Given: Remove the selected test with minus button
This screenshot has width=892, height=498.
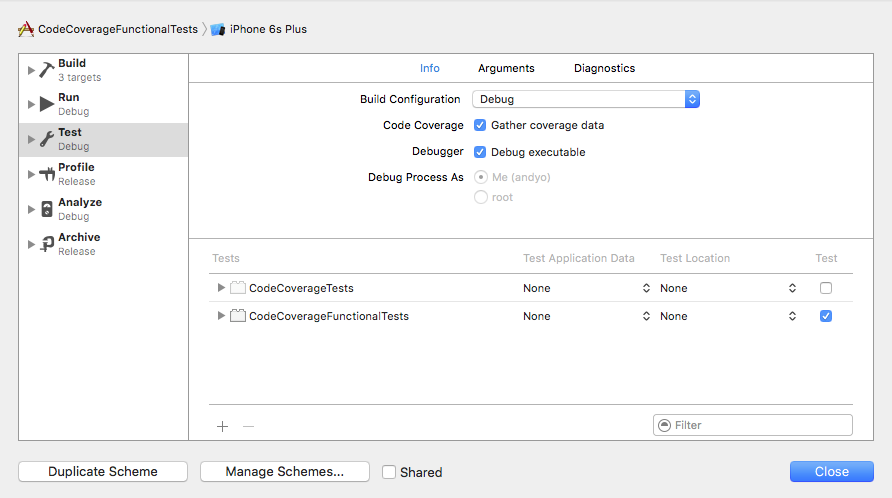Looking at the screenshot, I should point(249,426).
